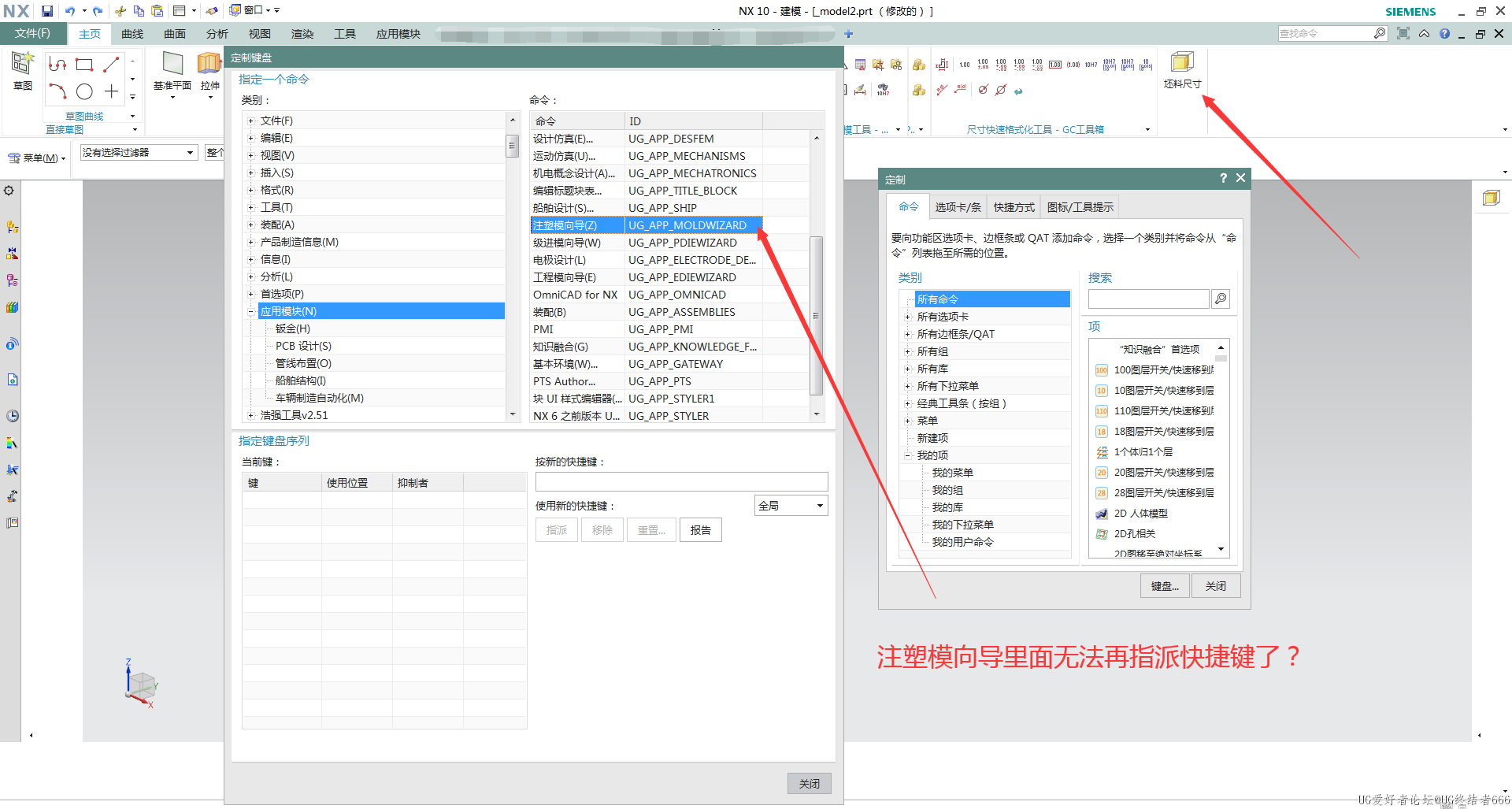The height and width of the screenshot is (809, 1512).
Task: Select the 级进模向导(W) command row
Action: click(x=646, y=243)
